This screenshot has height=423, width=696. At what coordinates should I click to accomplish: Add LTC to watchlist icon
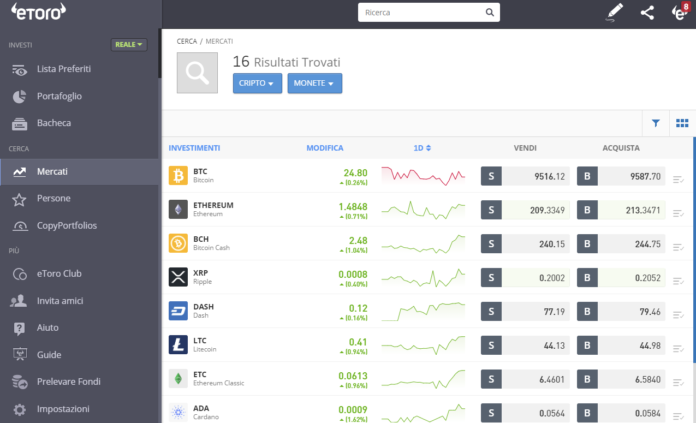point(678,348)
